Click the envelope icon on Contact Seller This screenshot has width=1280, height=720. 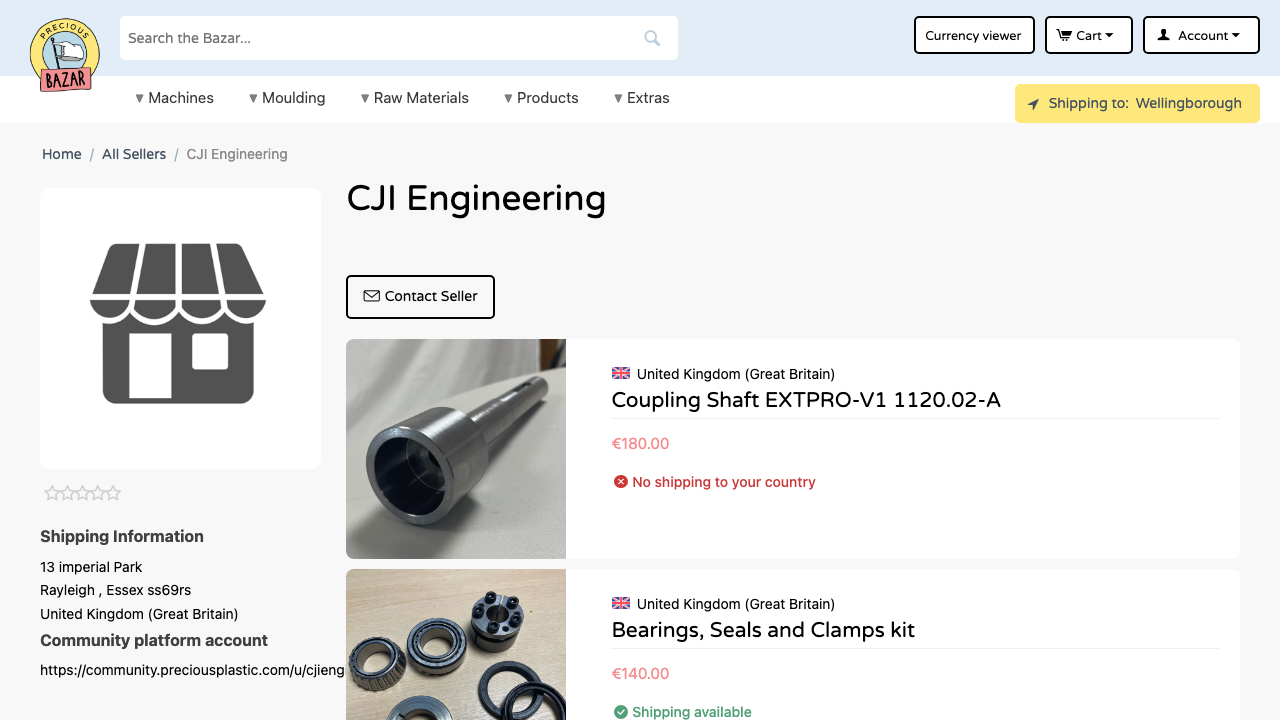372,296
